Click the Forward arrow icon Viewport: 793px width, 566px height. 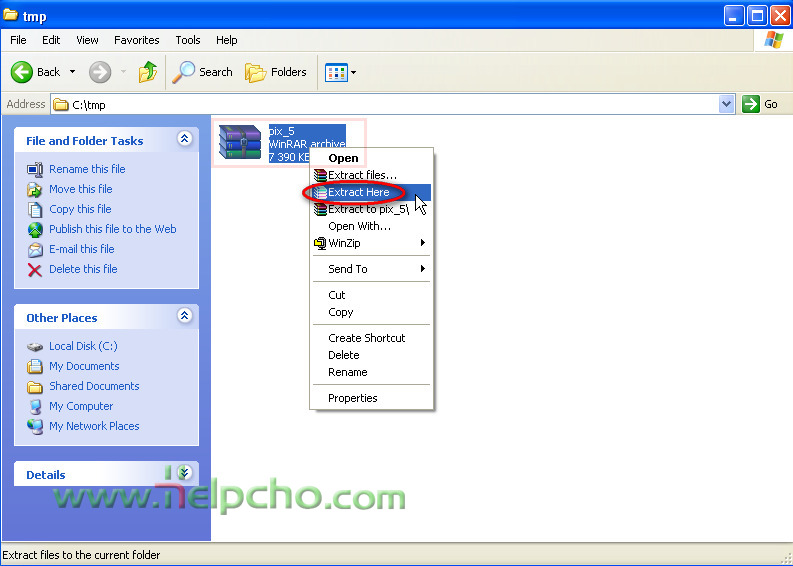click(100, 72)
